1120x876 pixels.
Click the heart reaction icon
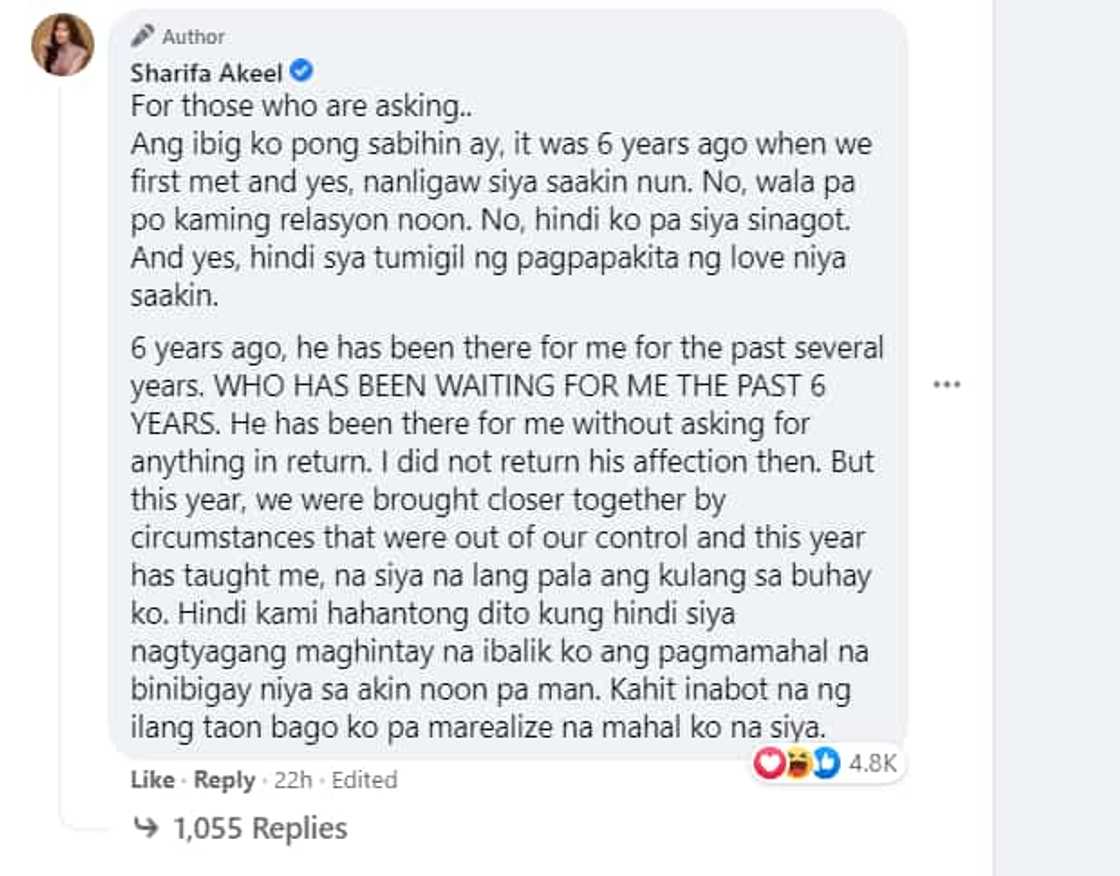769,764
